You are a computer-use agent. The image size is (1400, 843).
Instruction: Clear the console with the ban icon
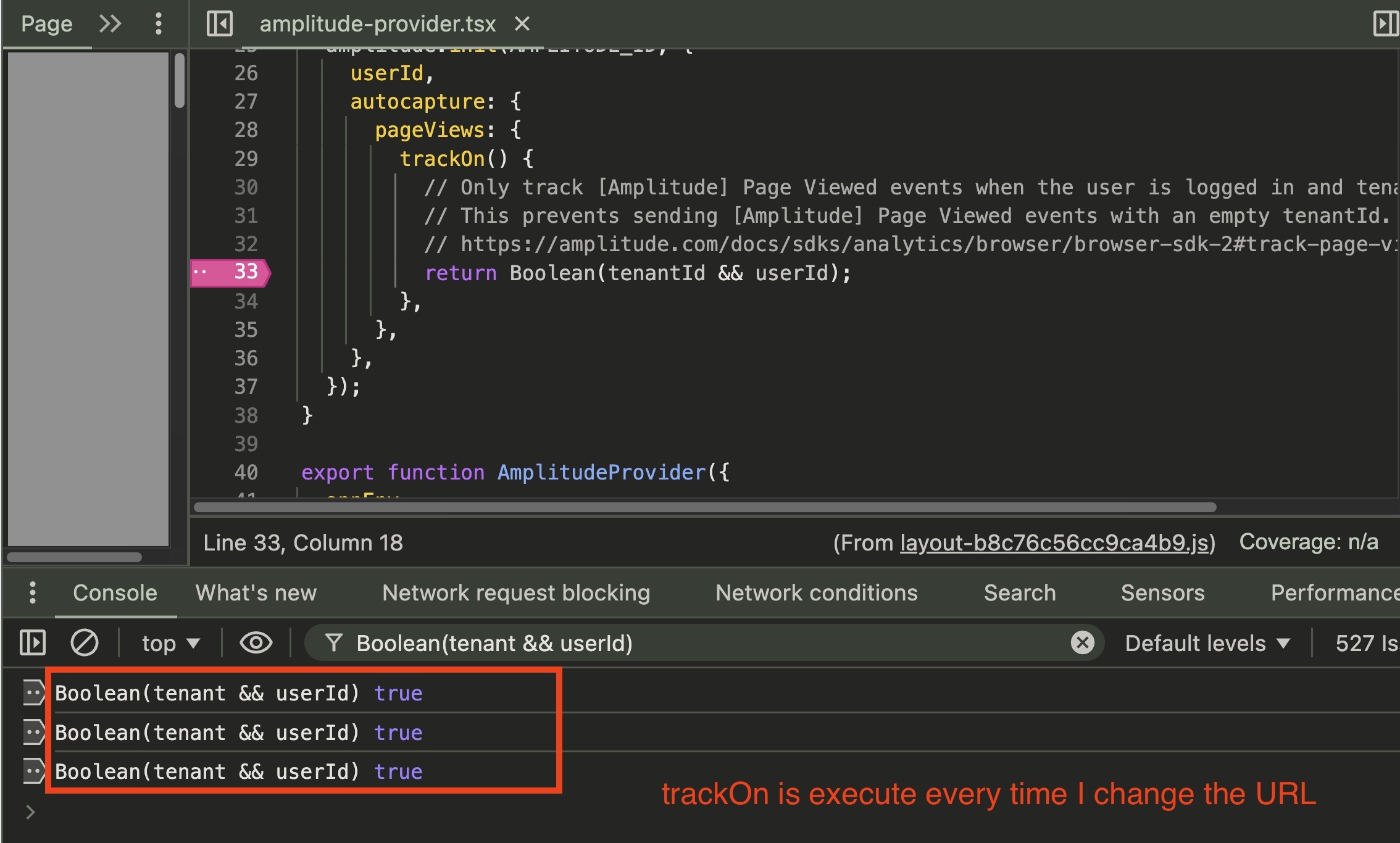coord(84,643)
